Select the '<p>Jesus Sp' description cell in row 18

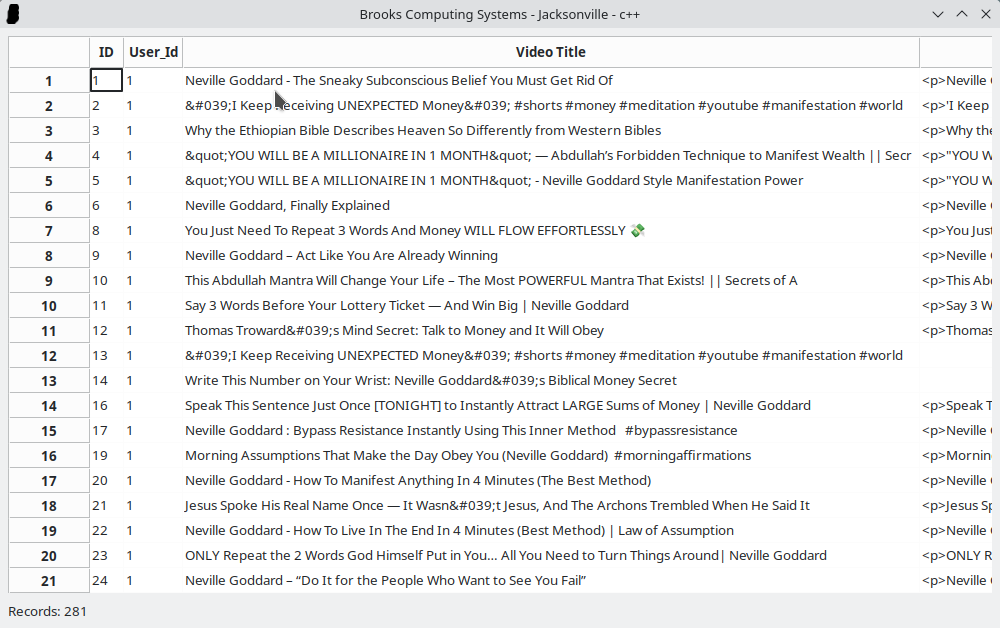[956, 506]
